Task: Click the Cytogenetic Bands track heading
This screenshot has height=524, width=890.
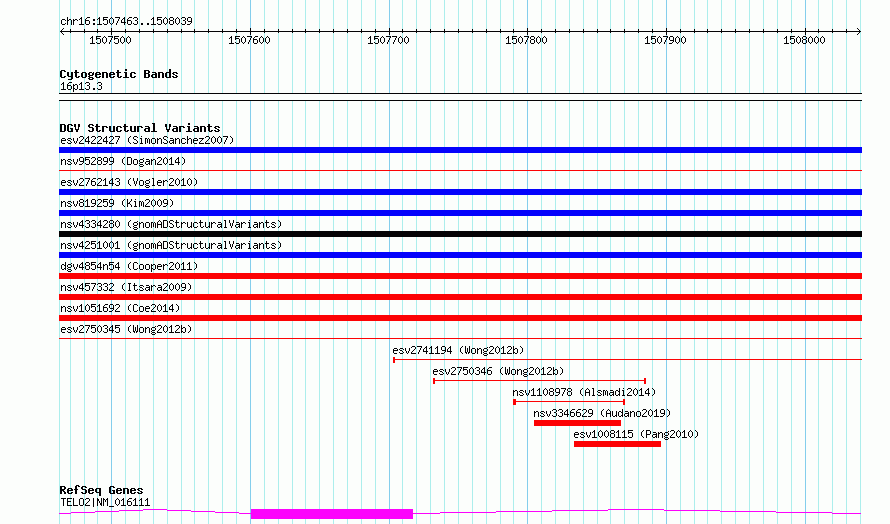Action: pos(119,74)
